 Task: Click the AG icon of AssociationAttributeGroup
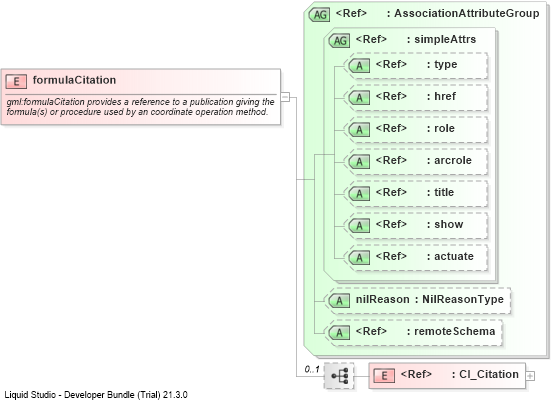[319, 15]
